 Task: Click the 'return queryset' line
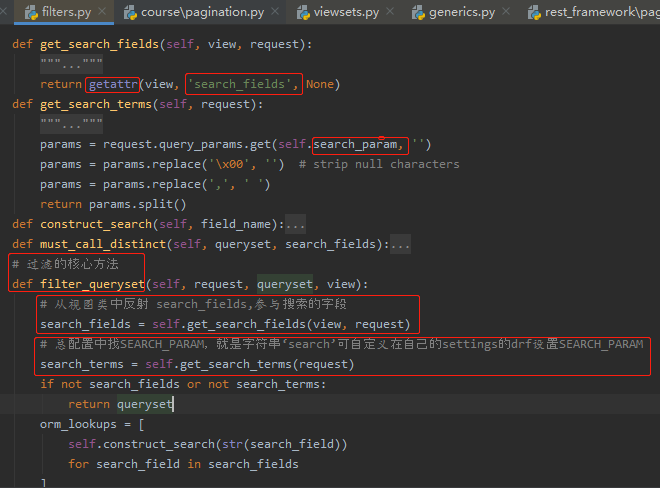pos(121,404)
